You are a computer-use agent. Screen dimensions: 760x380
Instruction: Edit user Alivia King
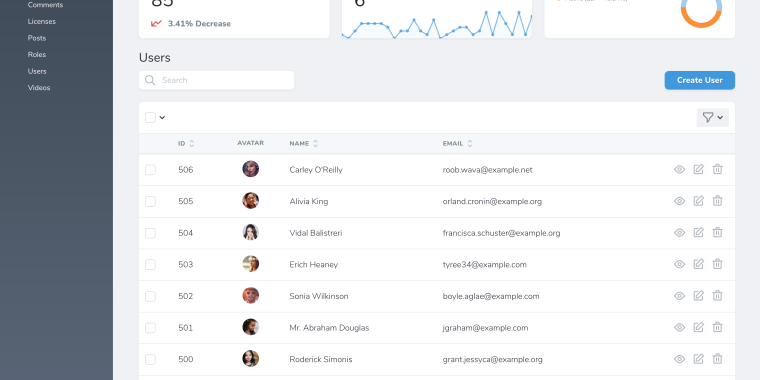click(x=698, y=201)
